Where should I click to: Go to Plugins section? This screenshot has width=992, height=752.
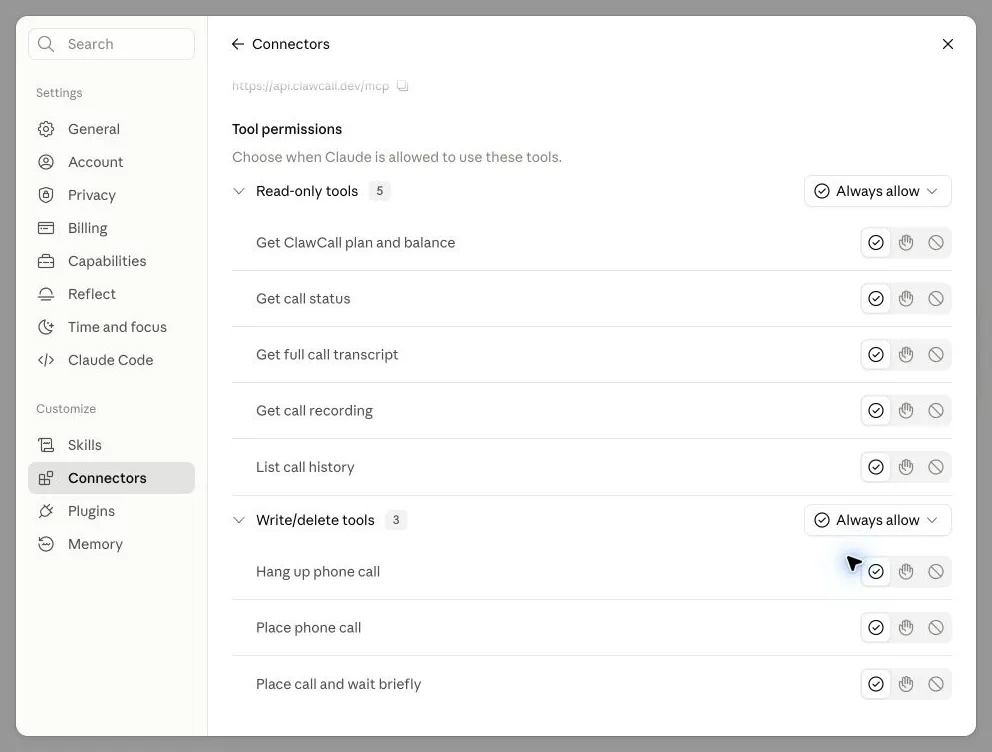(x=111, y=510)
